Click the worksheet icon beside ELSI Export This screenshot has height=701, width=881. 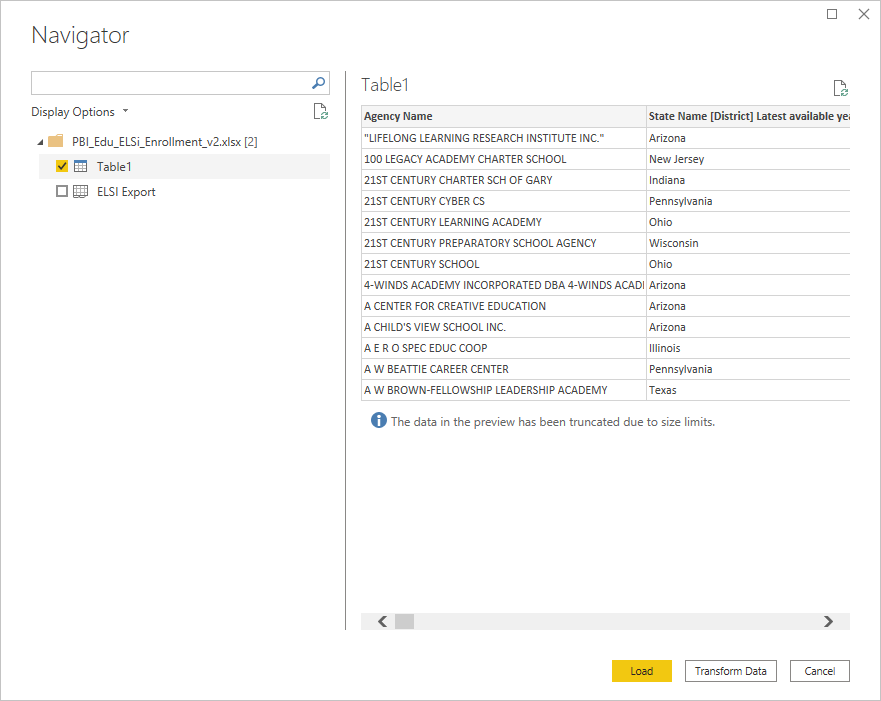(79, 191)
